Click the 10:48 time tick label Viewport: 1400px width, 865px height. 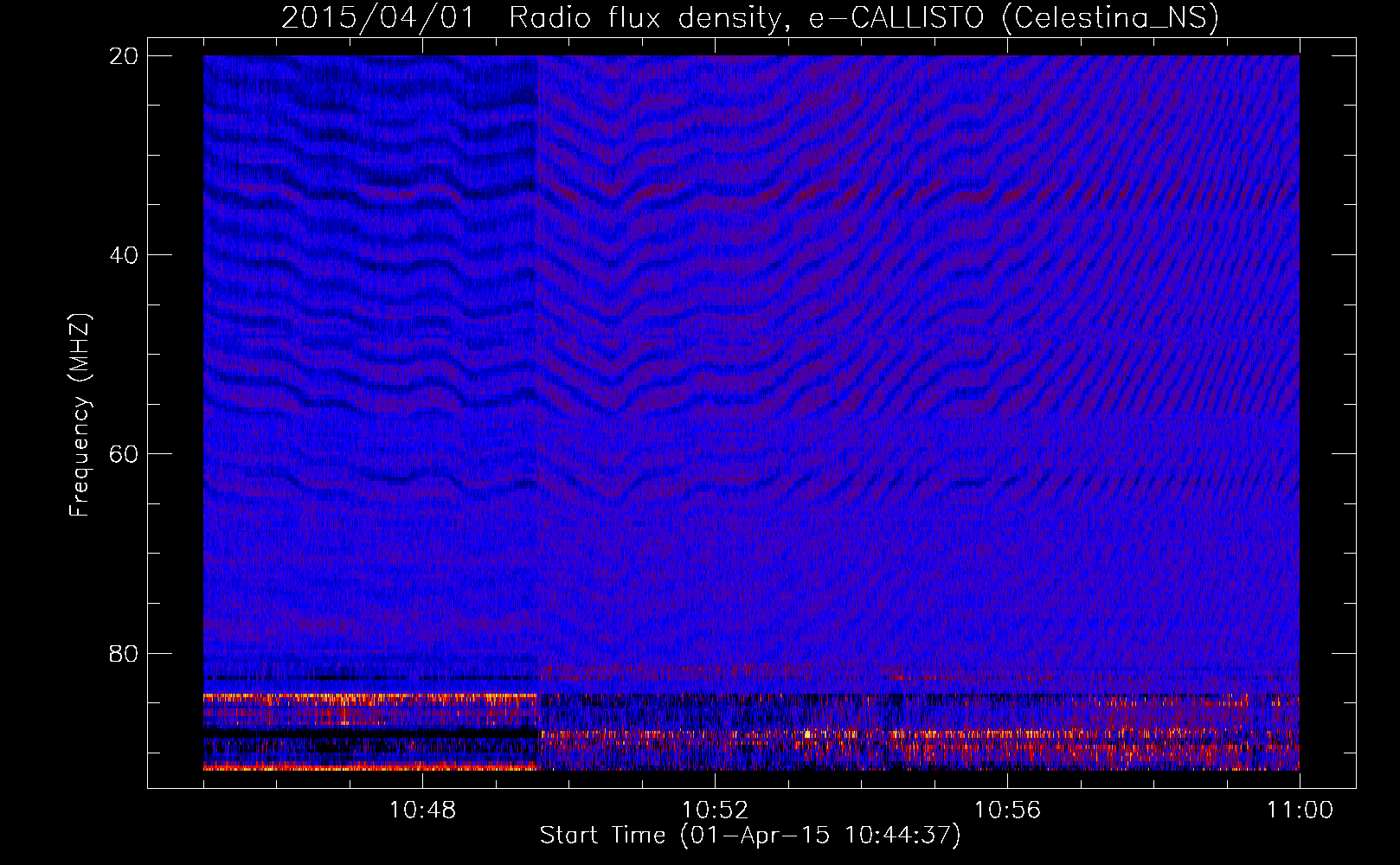(422, 811)
